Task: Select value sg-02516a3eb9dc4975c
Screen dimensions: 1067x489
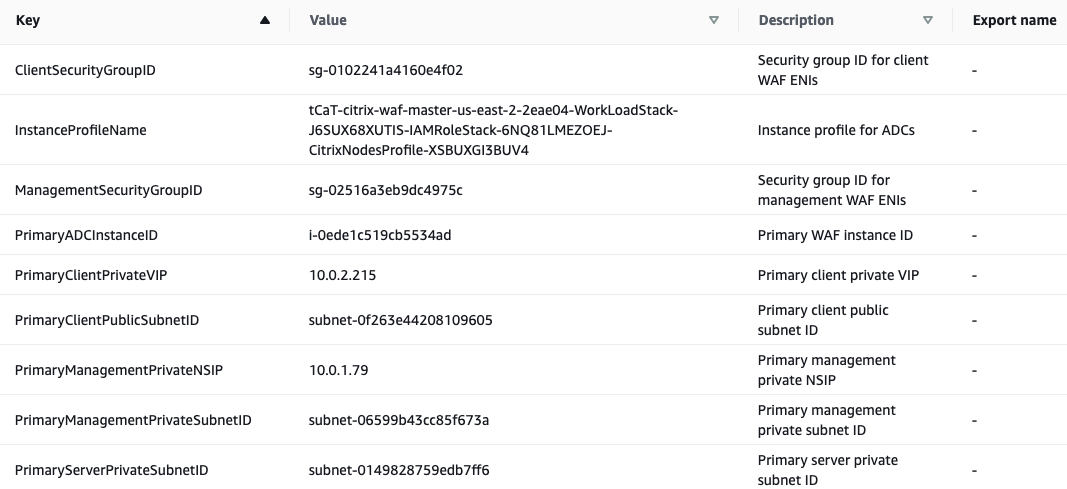Action: tap(385, 190)
